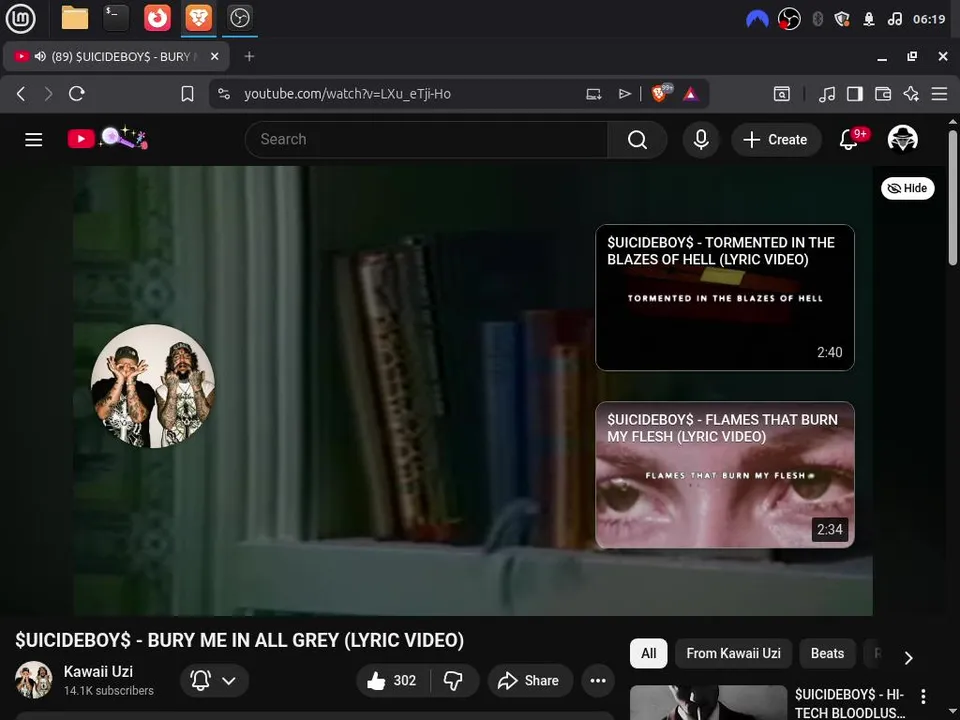Open the FLAMES THAT BURN MY FLESH end card
The image size is (960, 720).
724,474
